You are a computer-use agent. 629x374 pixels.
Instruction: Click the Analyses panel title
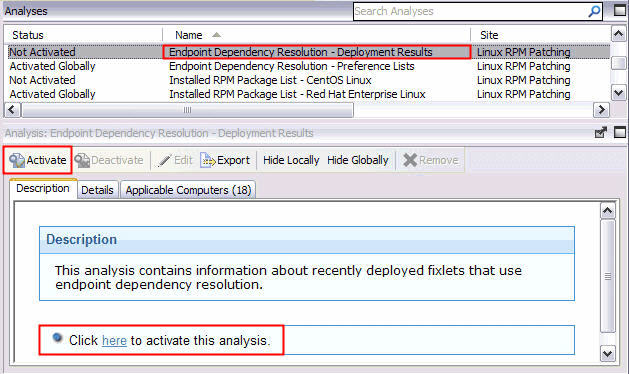pyautogui.click(x=26, y=11)
